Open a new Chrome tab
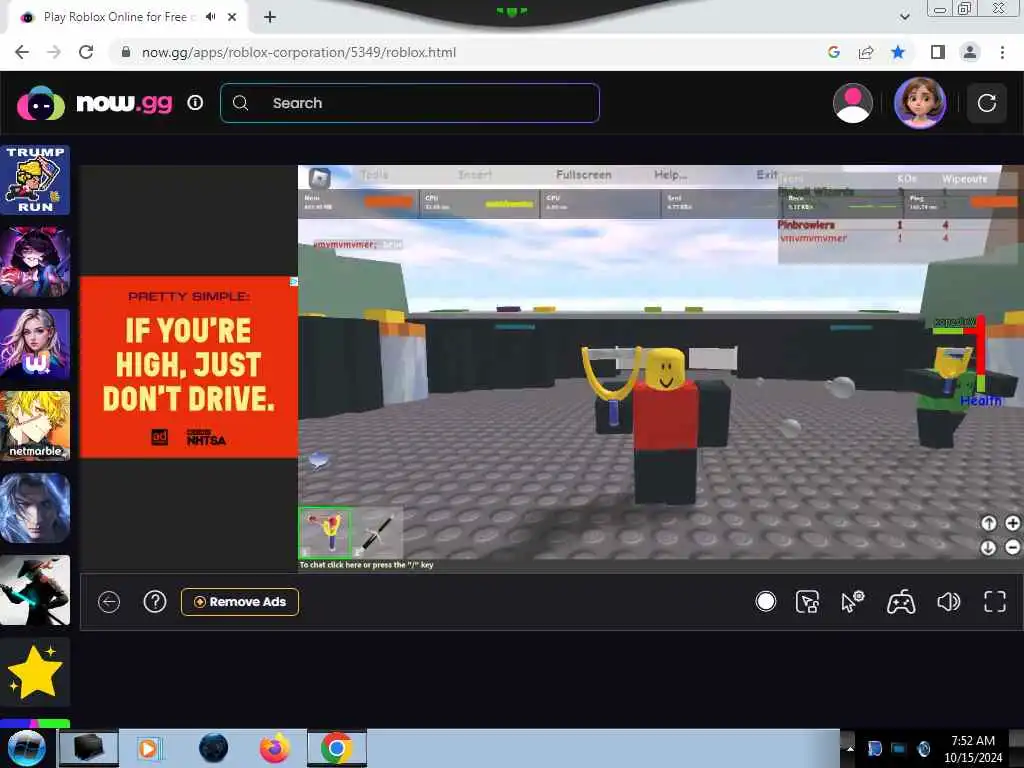 pos(270,17)
